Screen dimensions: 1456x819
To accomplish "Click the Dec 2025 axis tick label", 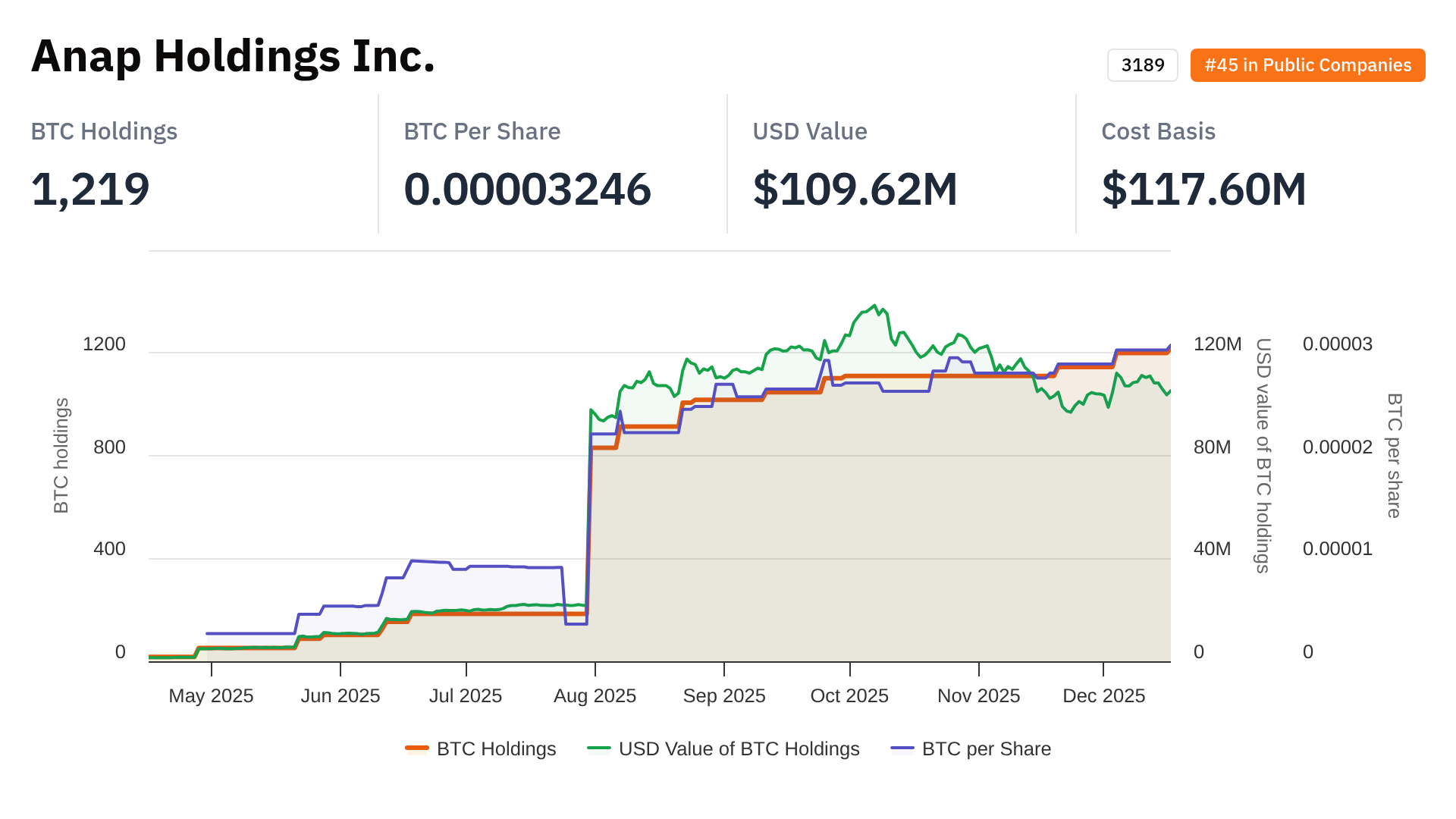I will [1103, 695].
